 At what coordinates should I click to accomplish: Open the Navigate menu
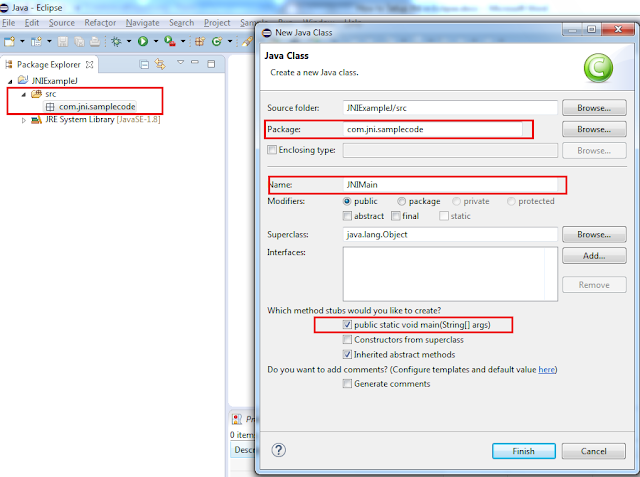tap(142, 23)
